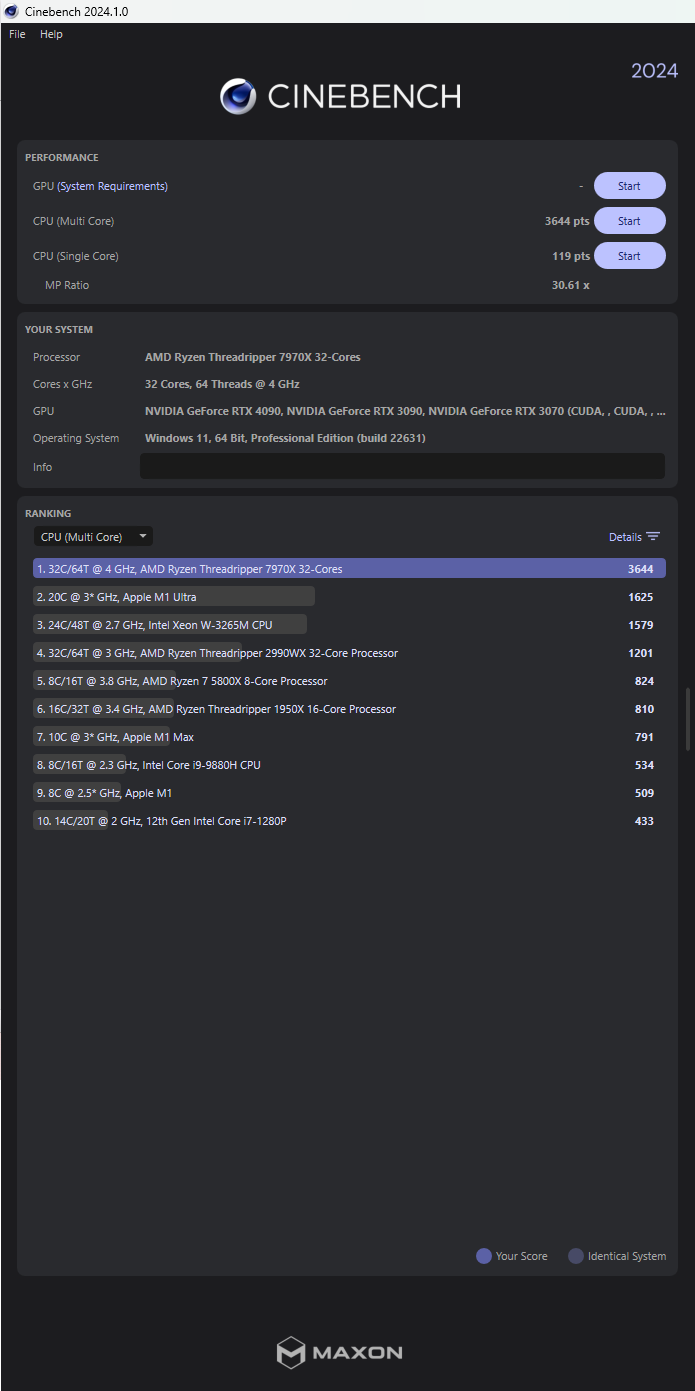
Task: Click the Cinebench title bar app icon
Action: click(11, 11)
